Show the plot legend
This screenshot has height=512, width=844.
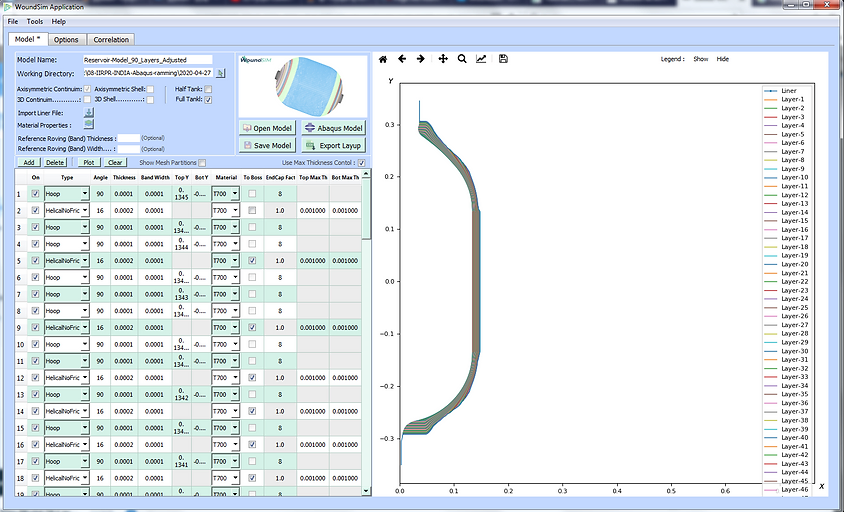point(701,59)
